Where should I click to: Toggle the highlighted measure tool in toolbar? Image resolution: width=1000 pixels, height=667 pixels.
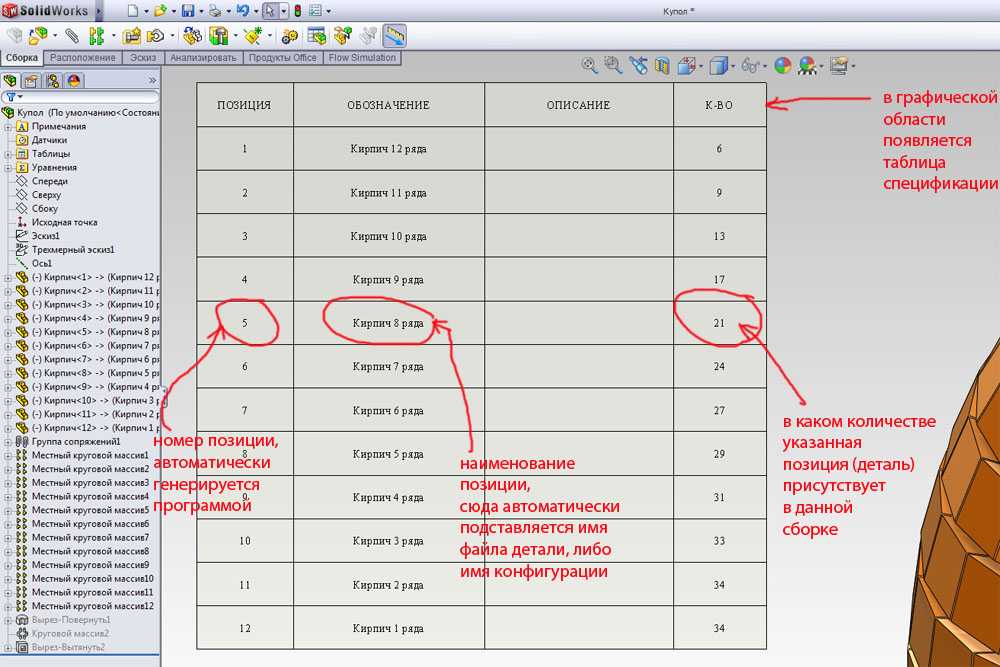[x=394, y=36]
